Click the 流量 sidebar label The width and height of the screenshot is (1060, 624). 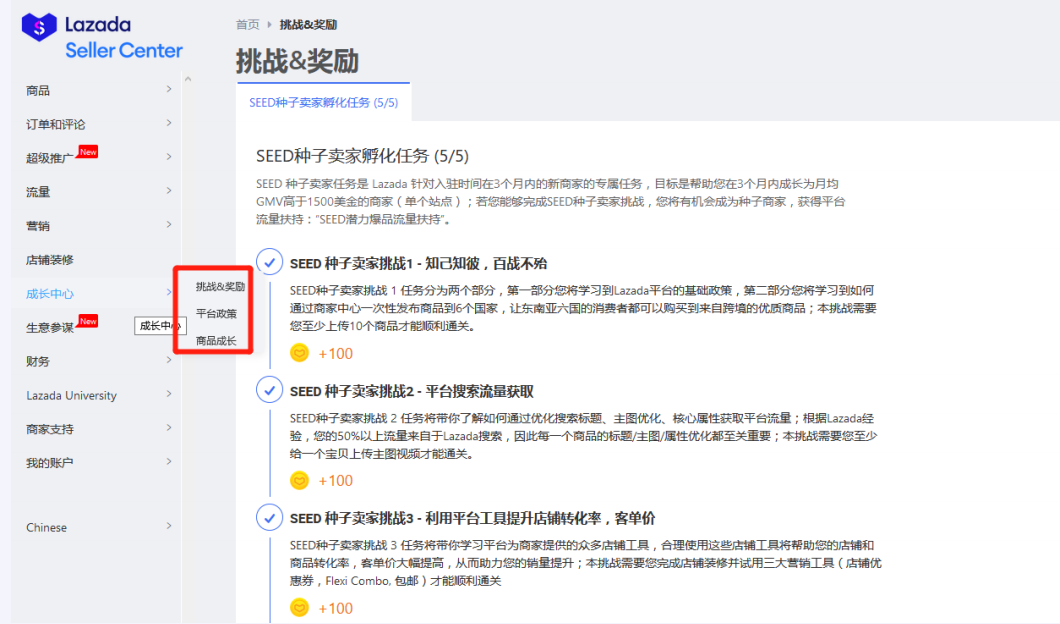(38, 192)
